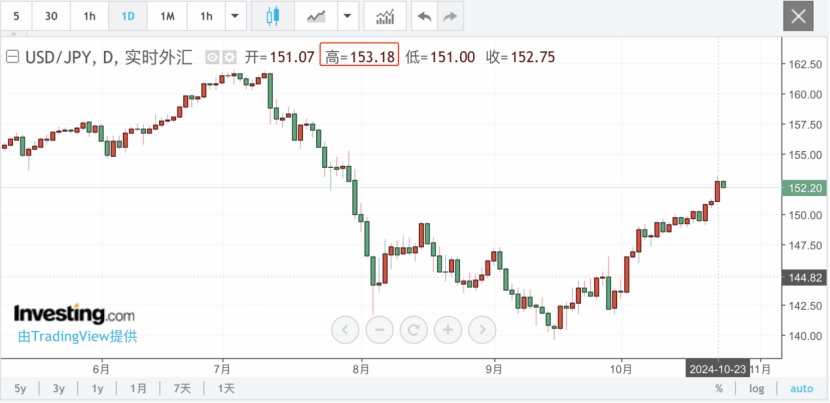Set the date range to 5y
The height and width of the screenshot is (403, 830).
pyautogui.click(x=21, y=388)
